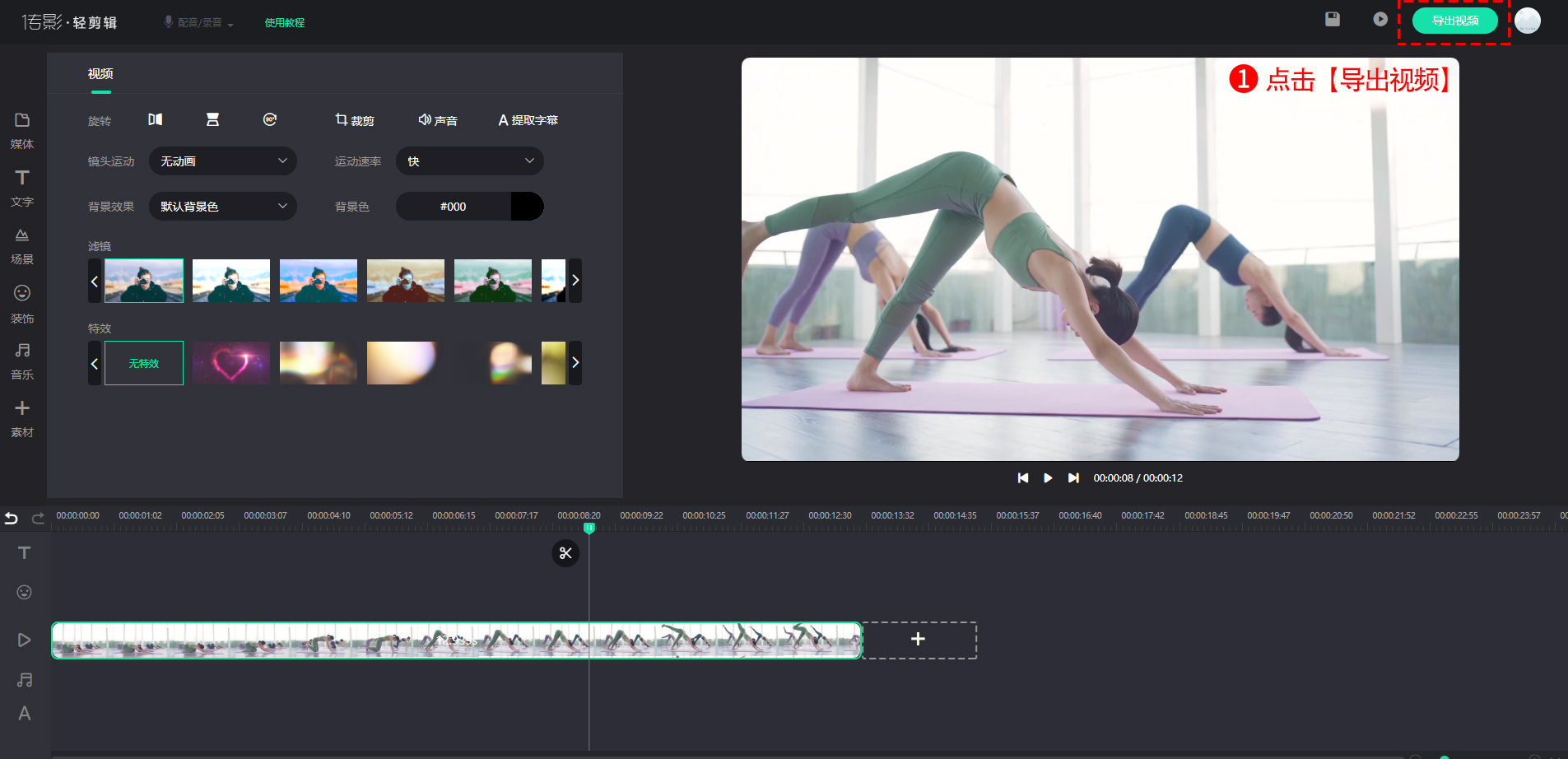1568x759 pixels.
Task: Click the vertical flip rotate icon
Action: coord(212,119)
